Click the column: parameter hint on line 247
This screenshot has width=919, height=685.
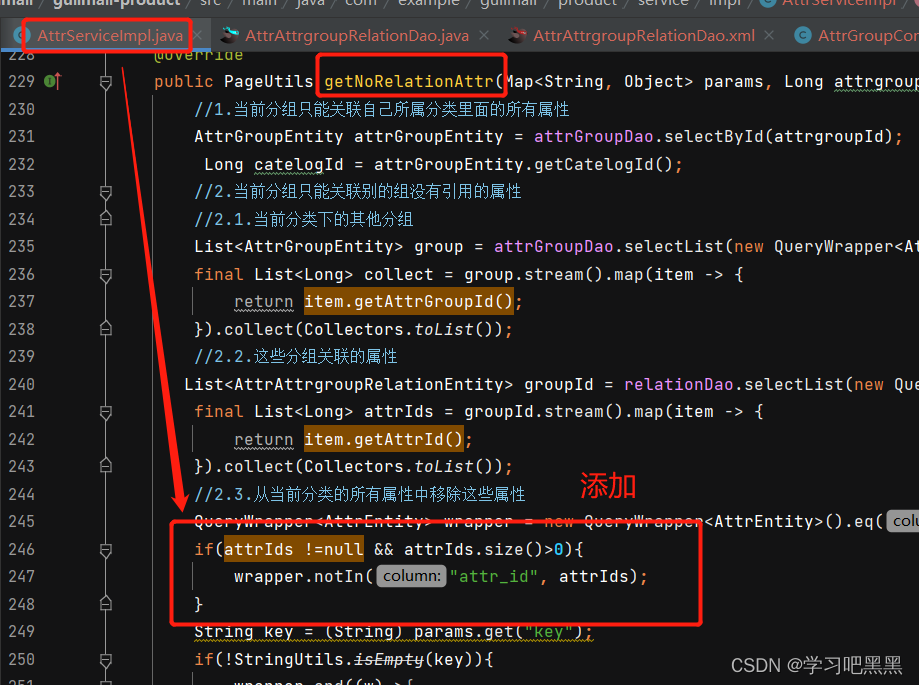[411, 577]
